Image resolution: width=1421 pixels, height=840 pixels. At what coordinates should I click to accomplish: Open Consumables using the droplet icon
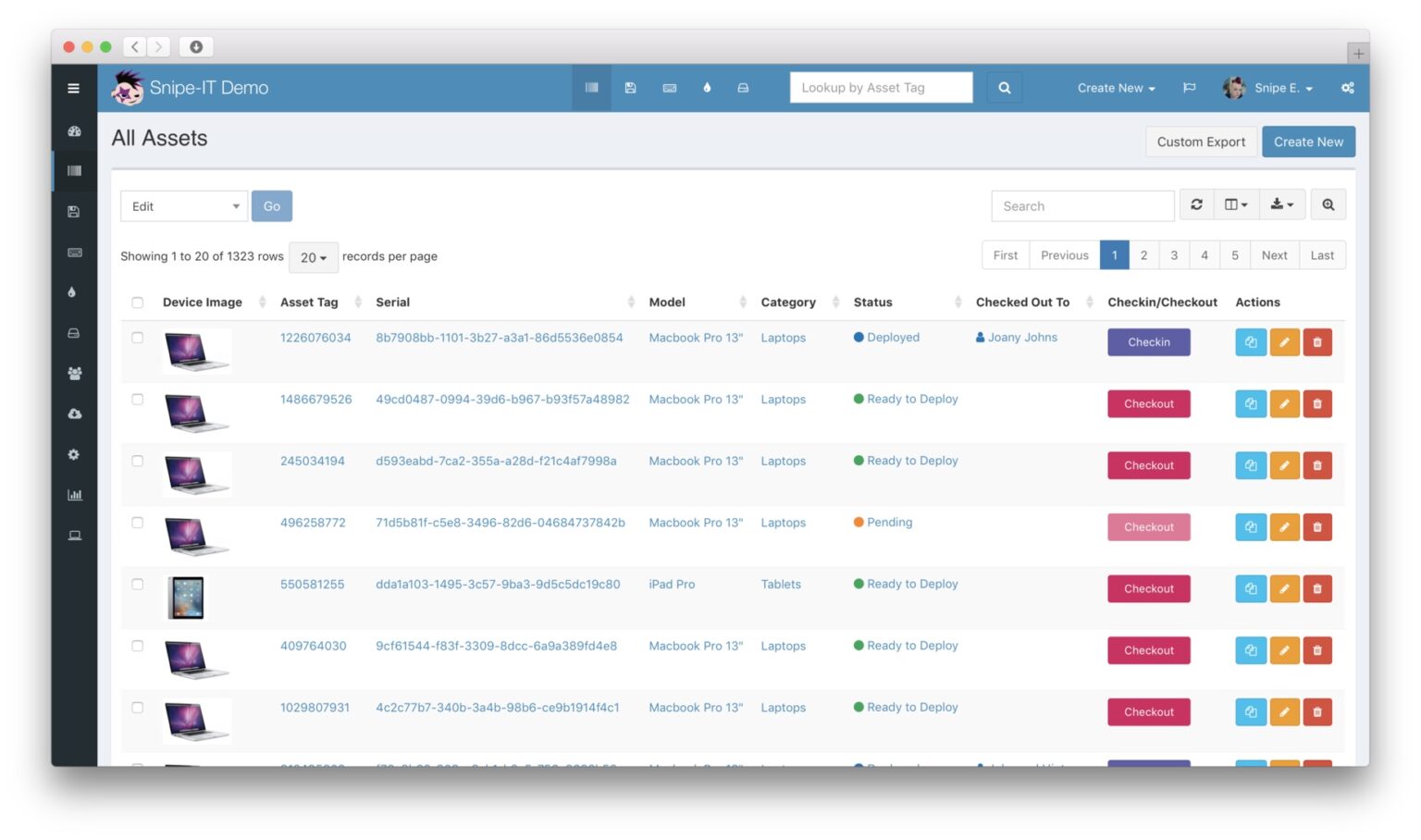point(707,87)
